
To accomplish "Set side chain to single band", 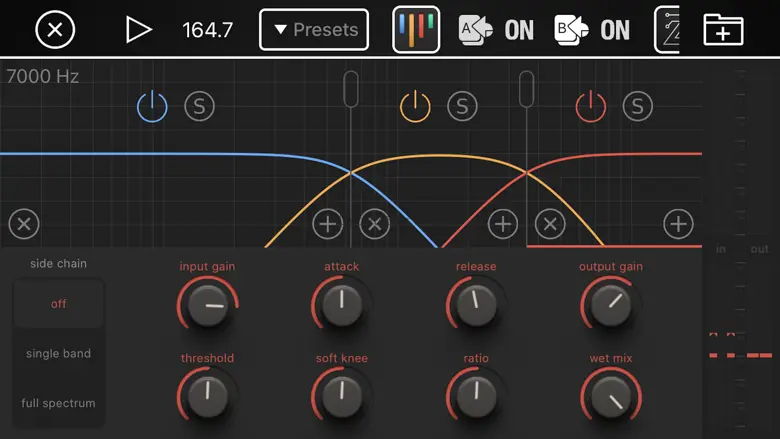I will (59, 353).
